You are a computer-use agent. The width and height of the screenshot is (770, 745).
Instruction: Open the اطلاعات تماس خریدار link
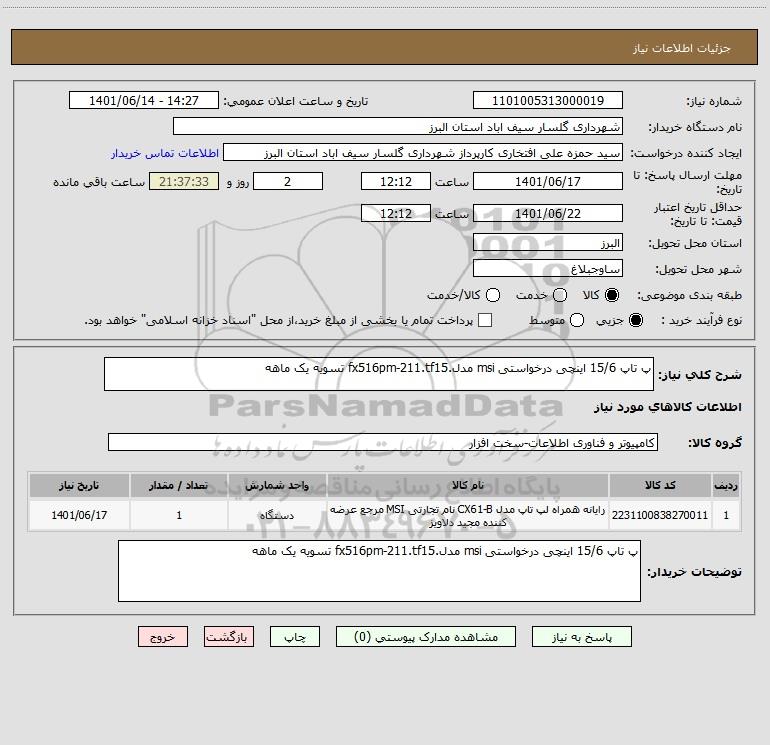click(x=165, y=153)
